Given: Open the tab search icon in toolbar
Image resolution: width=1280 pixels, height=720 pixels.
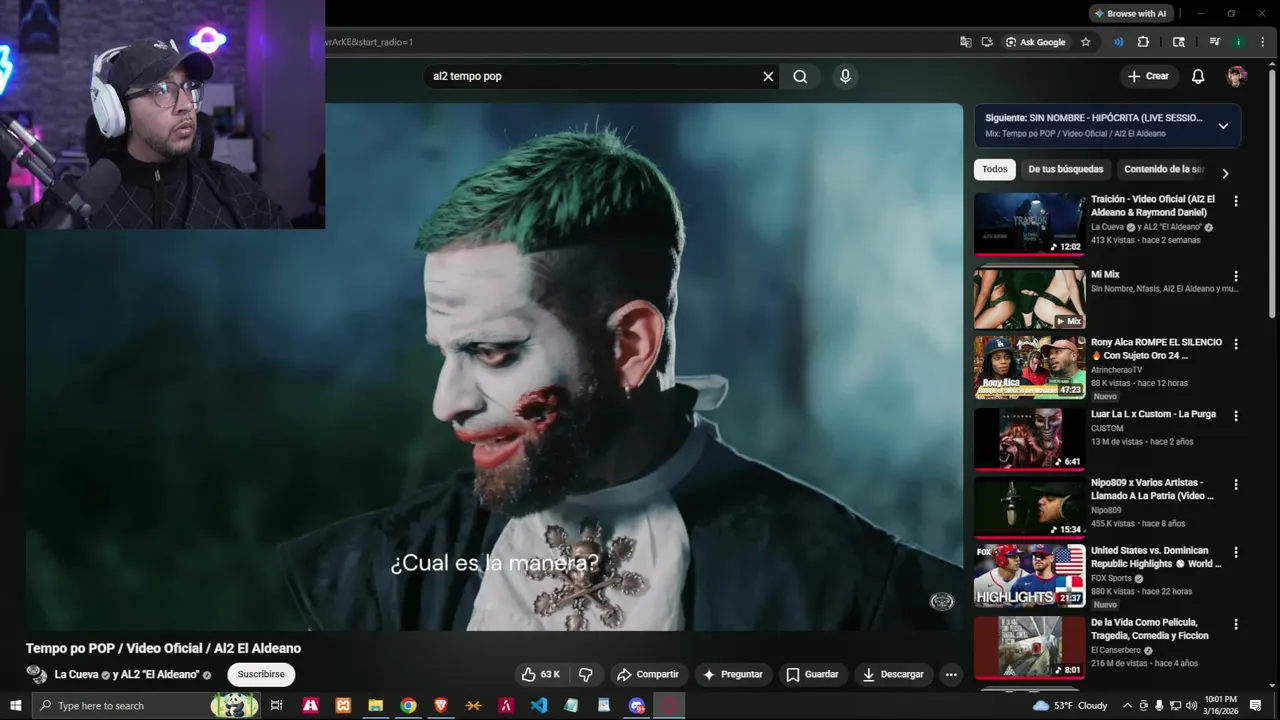Looking at the screenshot, I should 1178,42.
